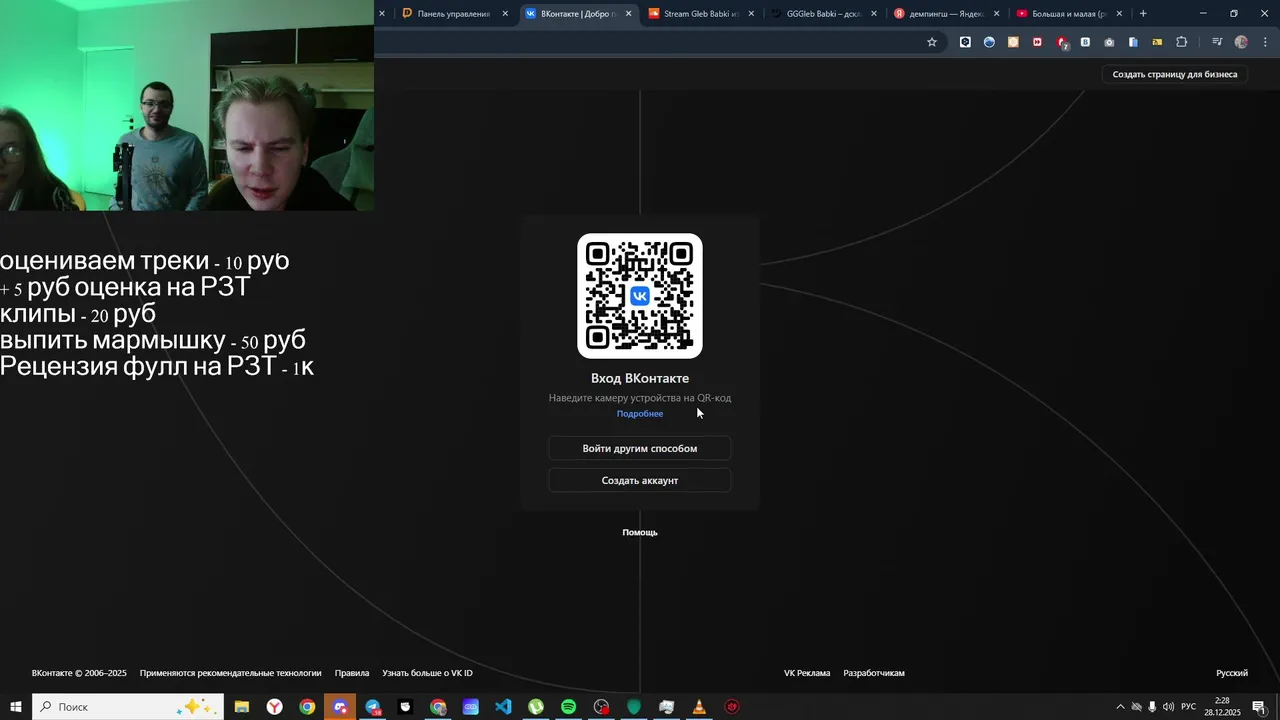
Task: Switch to the Панель управления tab
Action: coord(455,14)
